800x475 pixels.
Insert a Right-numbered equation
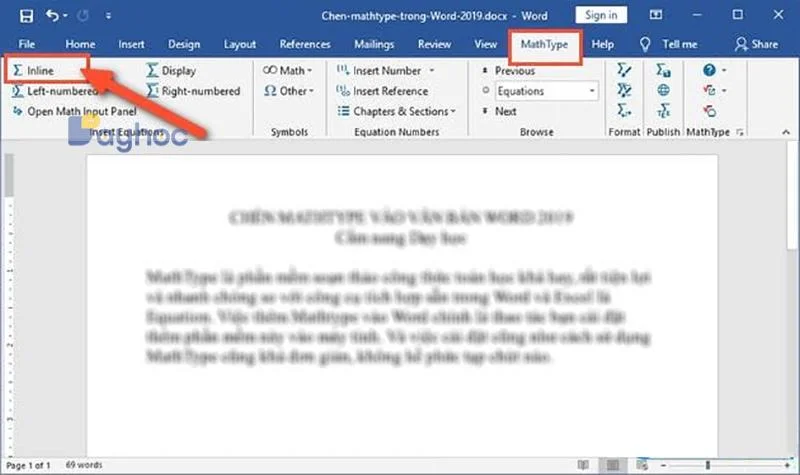(x=193, y=91)
